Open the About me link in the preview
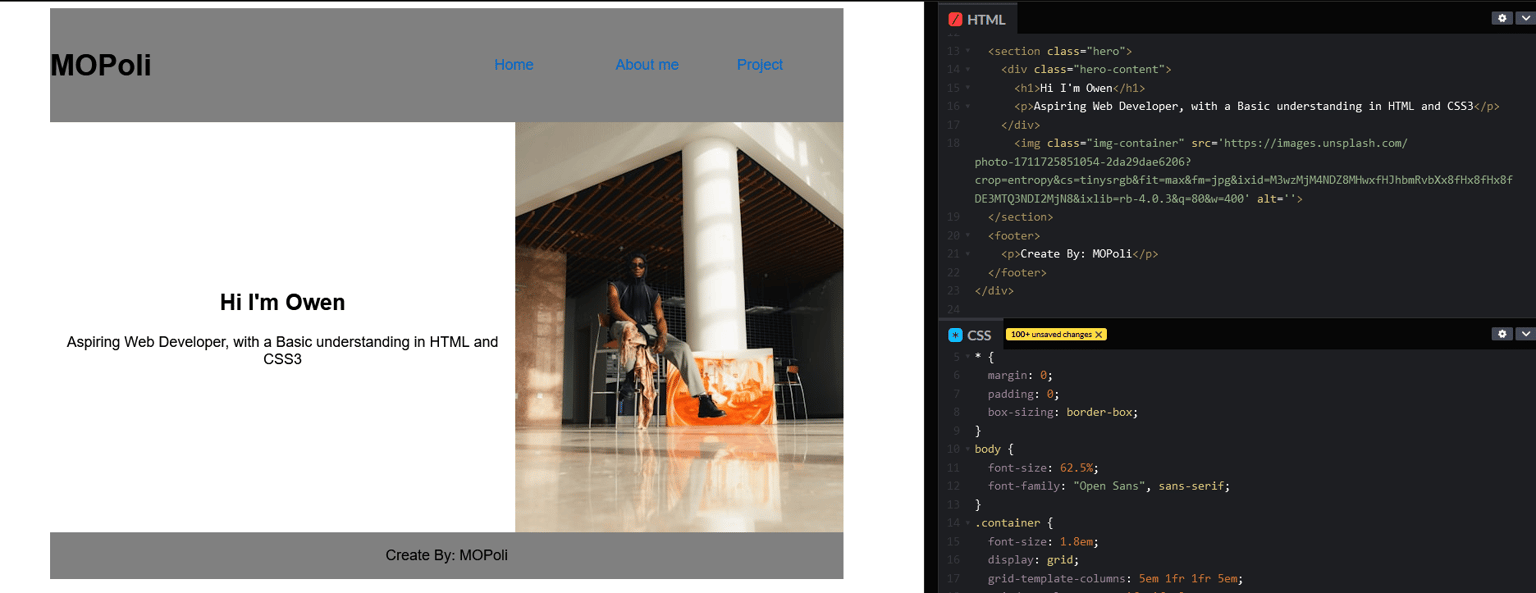Screen dimensions: 1536x593 647,65
